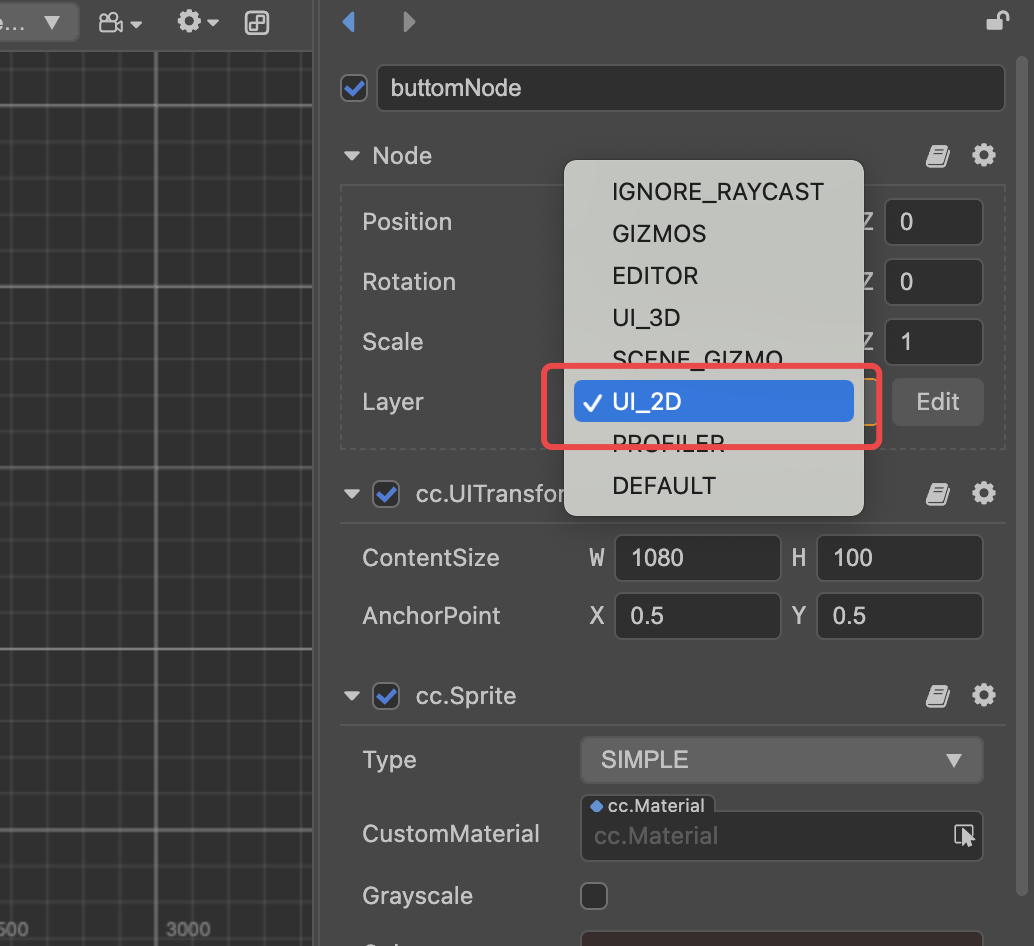Collapse the cc.Sprite section
The width and height of the screenshot is (1034, 946).
point(352,695)
